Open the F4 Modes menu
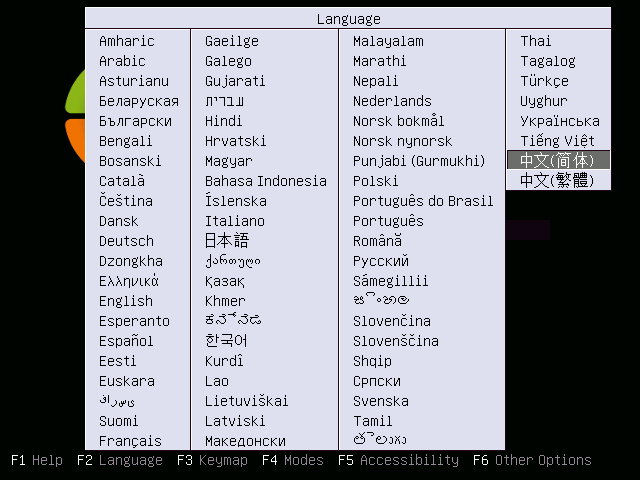This screenshot has height=480, width=640. pyautogui.click(x=293, y=460)
